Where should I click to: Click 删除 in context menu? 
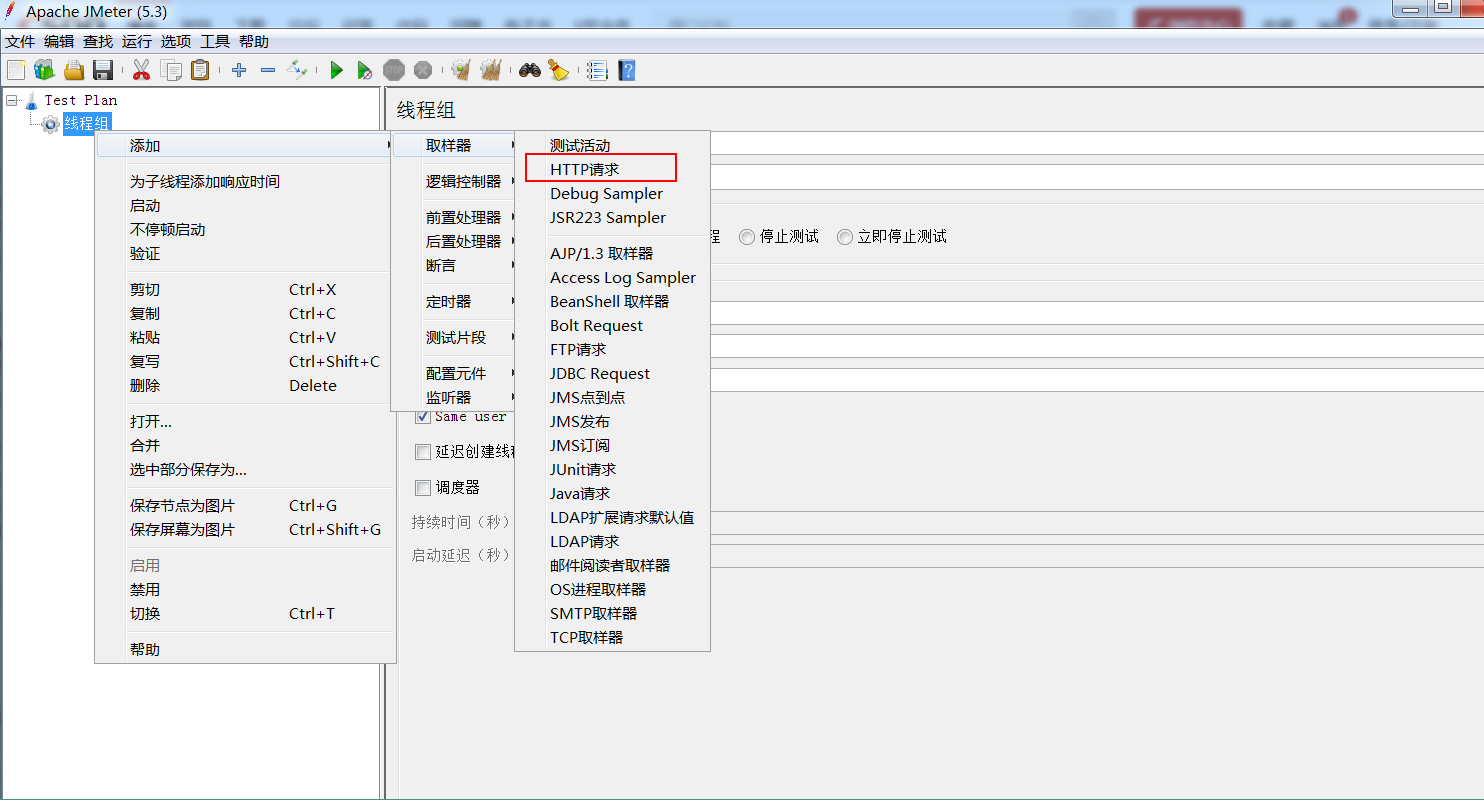[245, 386]
